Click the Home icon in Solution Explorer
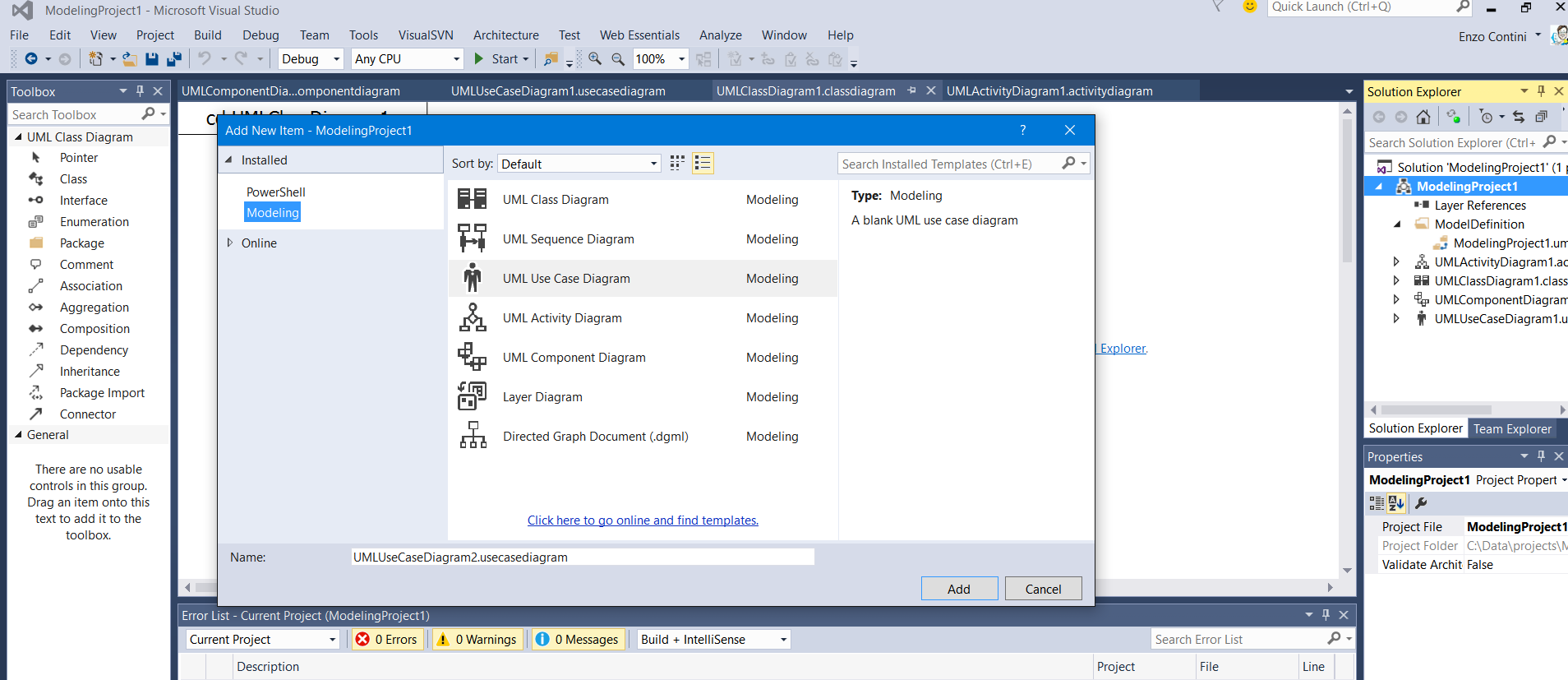1568x680 pixels. 1423,117
